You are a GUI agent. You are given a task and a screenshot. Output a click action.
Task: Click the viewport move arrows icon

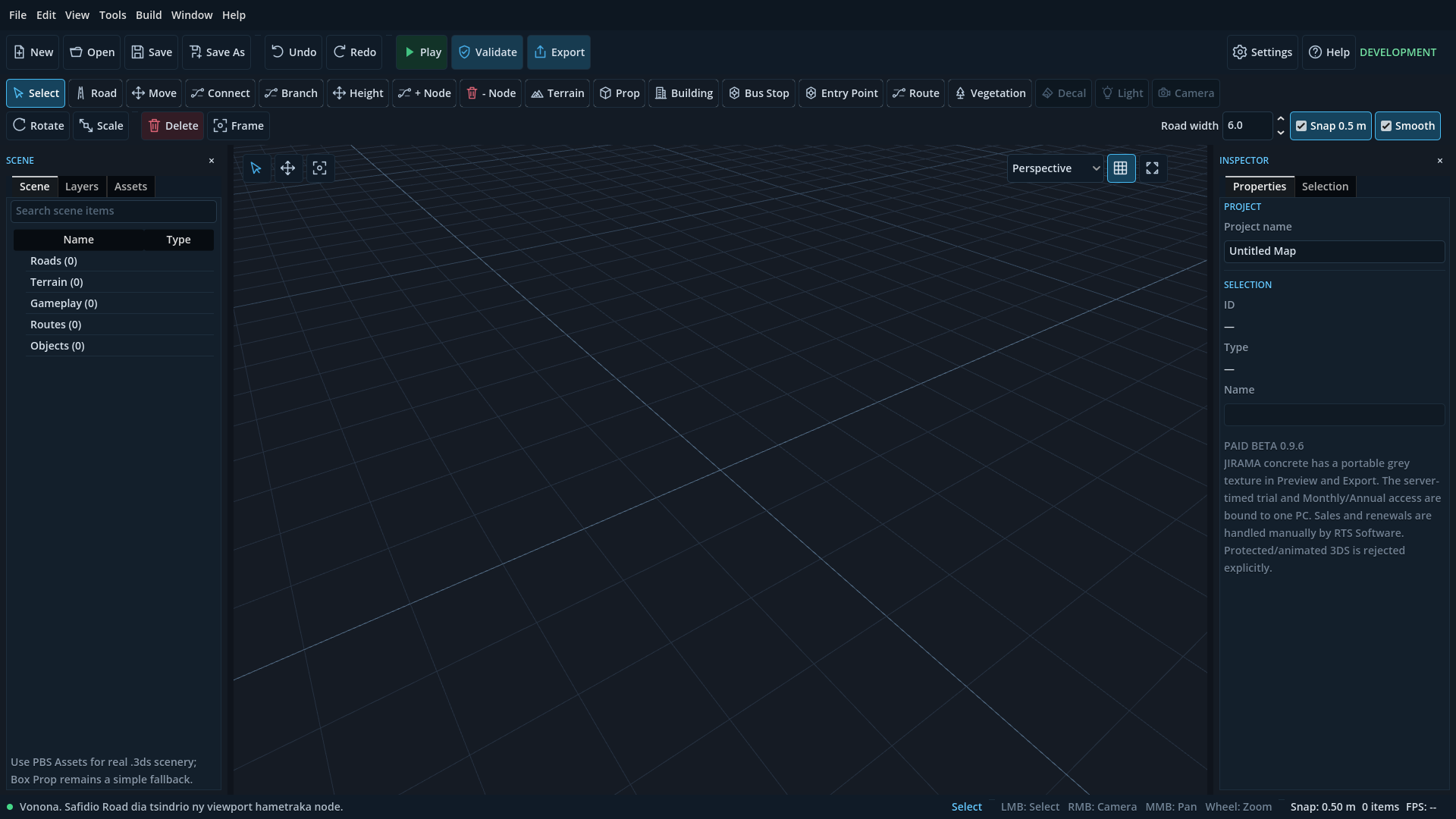(x=287, y=168)
